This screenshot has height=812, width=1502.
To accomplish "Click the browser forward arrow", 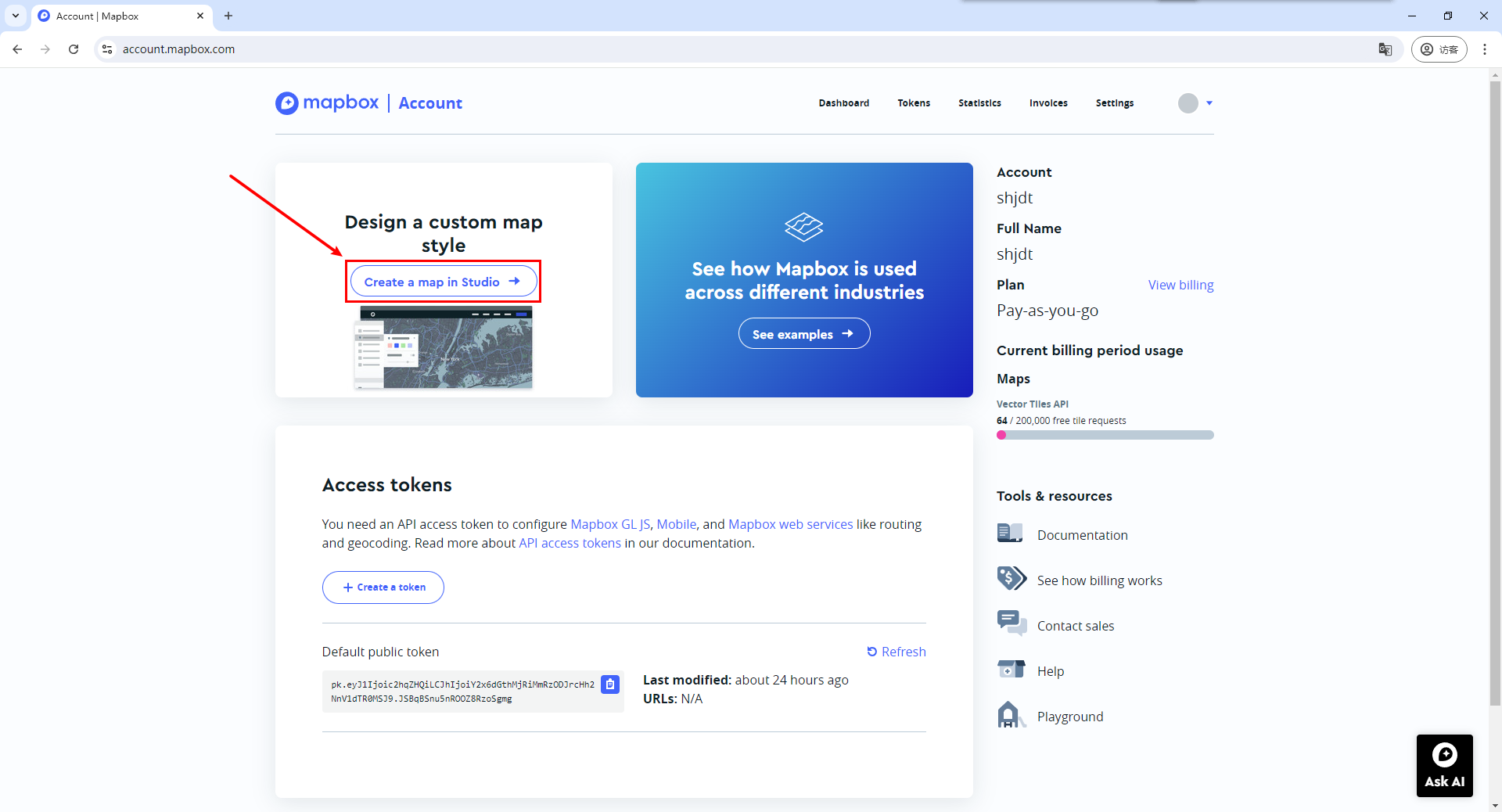I will point(45,49).
